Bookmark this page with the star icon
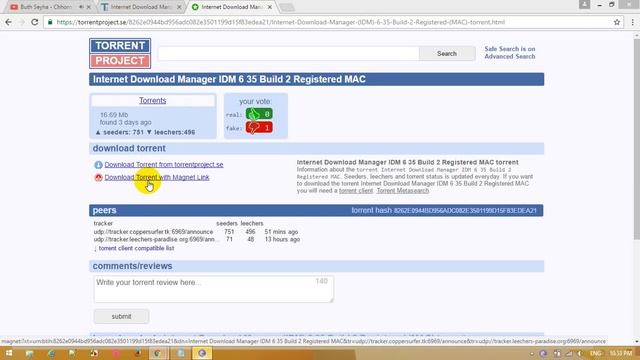Image resolution: width=640 pixels, height=360 pixels. point(617,22)
